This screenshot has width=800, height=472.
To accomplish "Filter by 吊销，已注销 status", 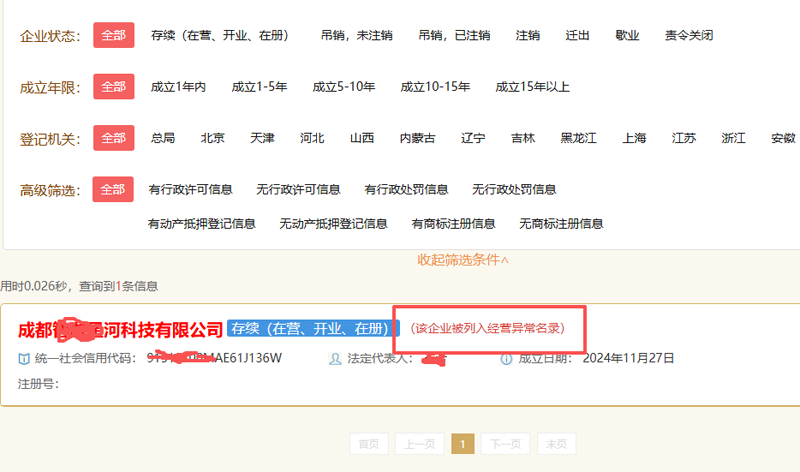I will click(x=454, y=35).
